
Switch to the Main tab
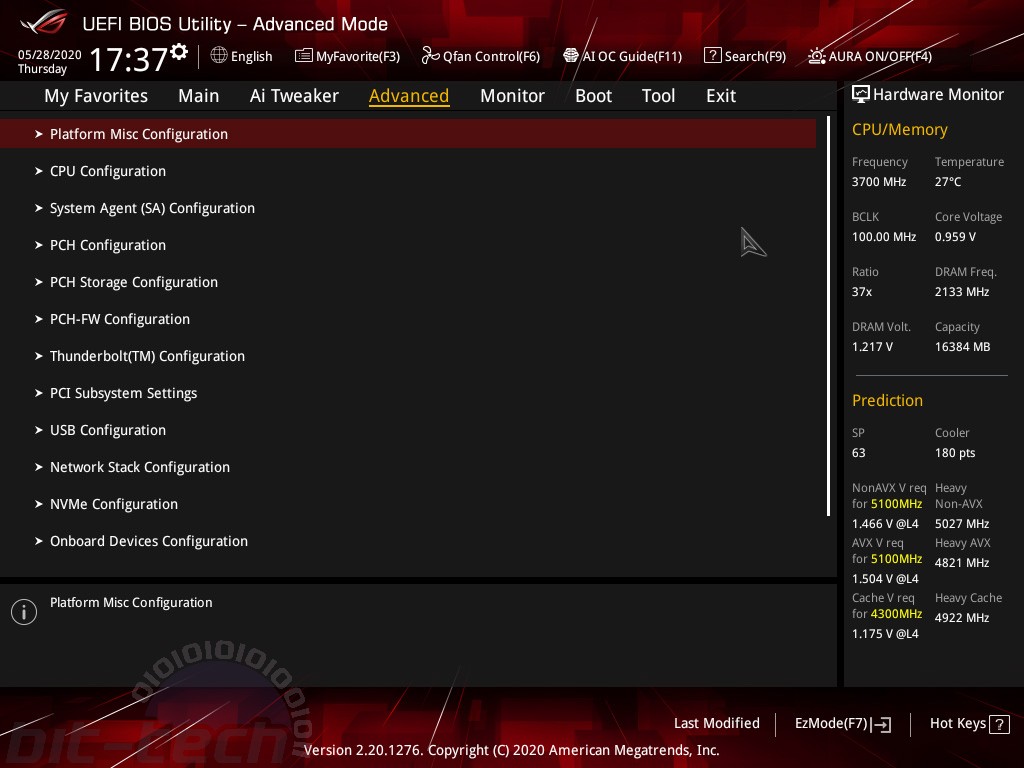click(x=199, y=96)
